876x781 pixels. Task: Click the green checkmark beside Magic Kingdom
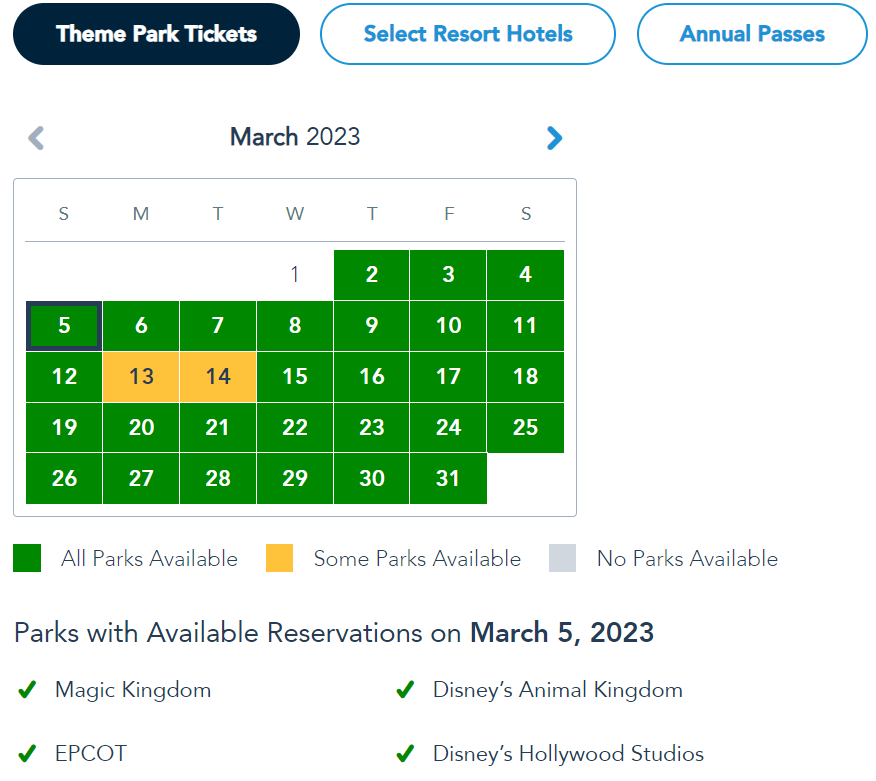28,690
